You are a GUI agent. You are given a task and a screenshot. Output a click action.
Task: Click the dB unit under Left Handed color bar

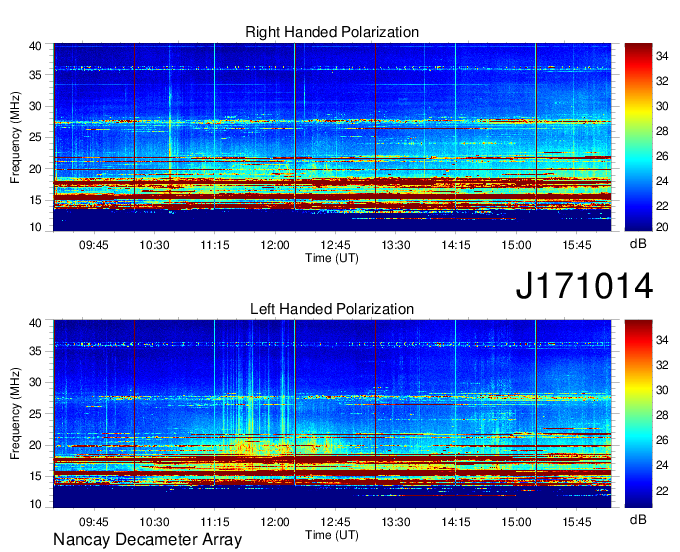click(638, 519)
